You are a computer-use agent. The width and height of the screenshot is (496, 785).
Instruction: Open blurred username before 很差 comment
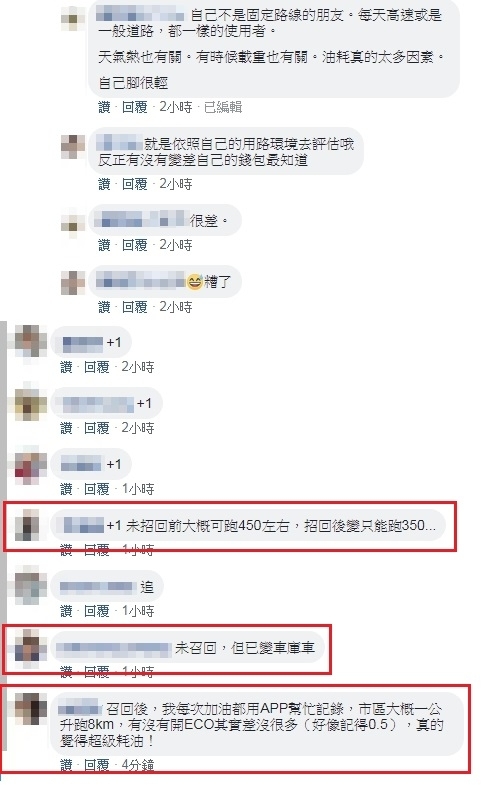click(x=140, y=220)
